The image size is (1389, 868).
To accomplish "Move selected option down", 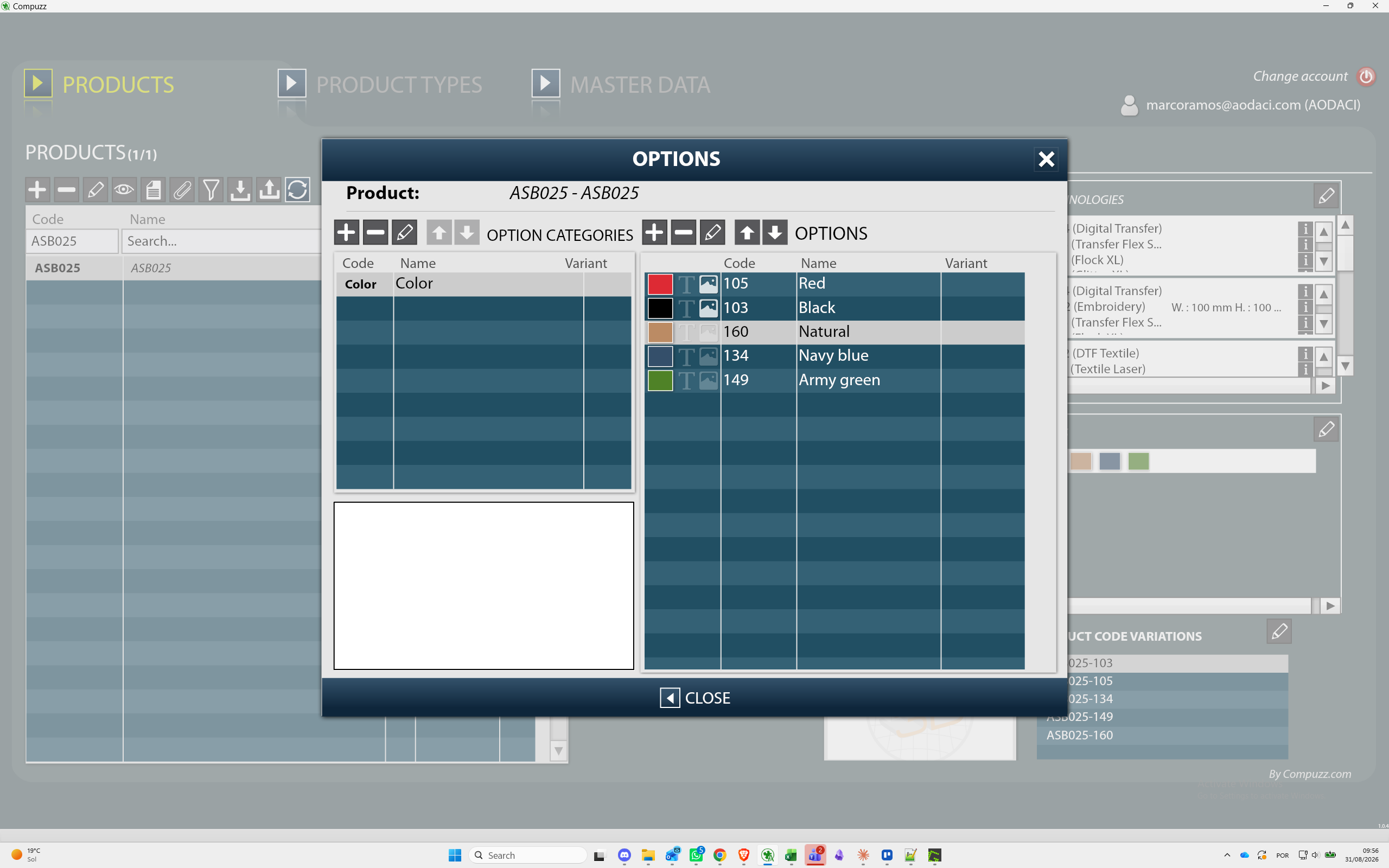I will pos(775,233).
